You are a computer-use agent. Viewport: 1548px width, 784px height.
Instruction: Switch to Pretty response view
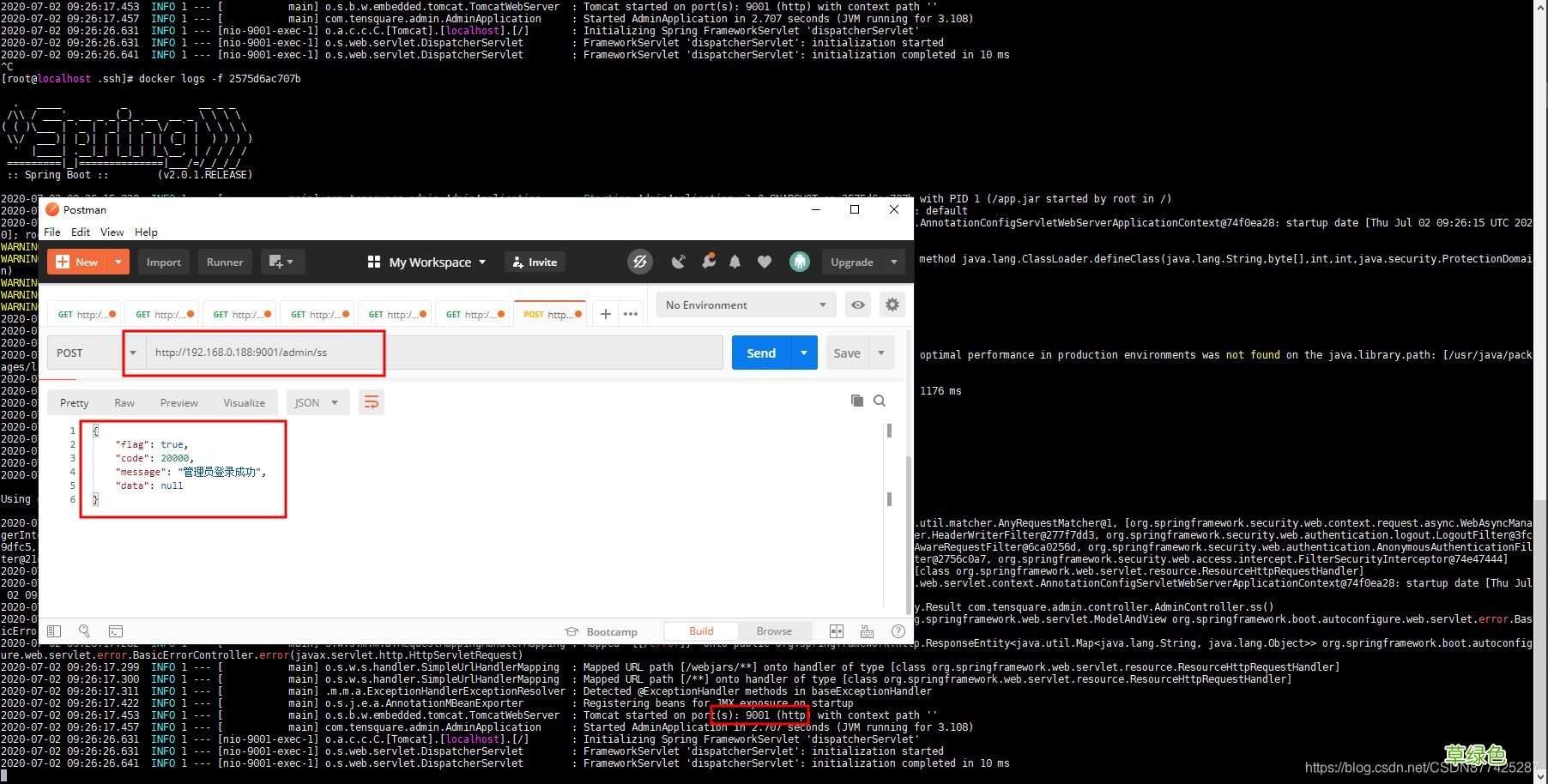click(x=74, y=402)
